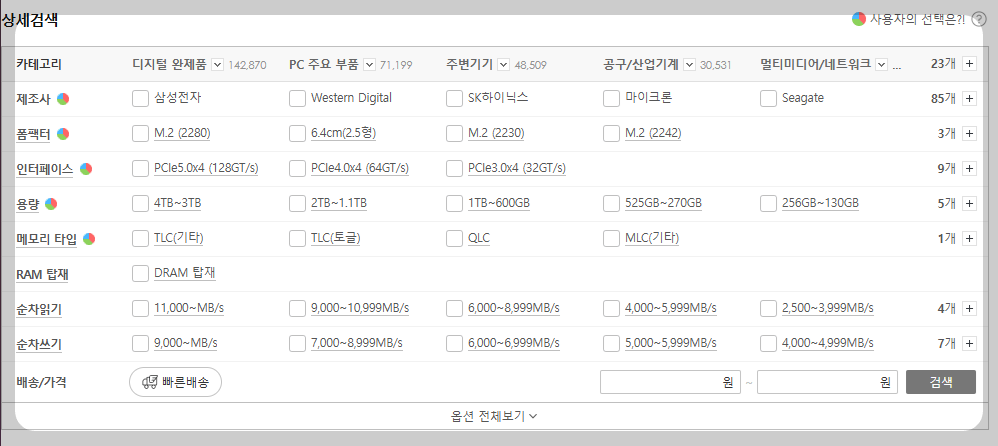Check the PCIe4.0x4 (64GT/s) checkbox

coord(297,169)
